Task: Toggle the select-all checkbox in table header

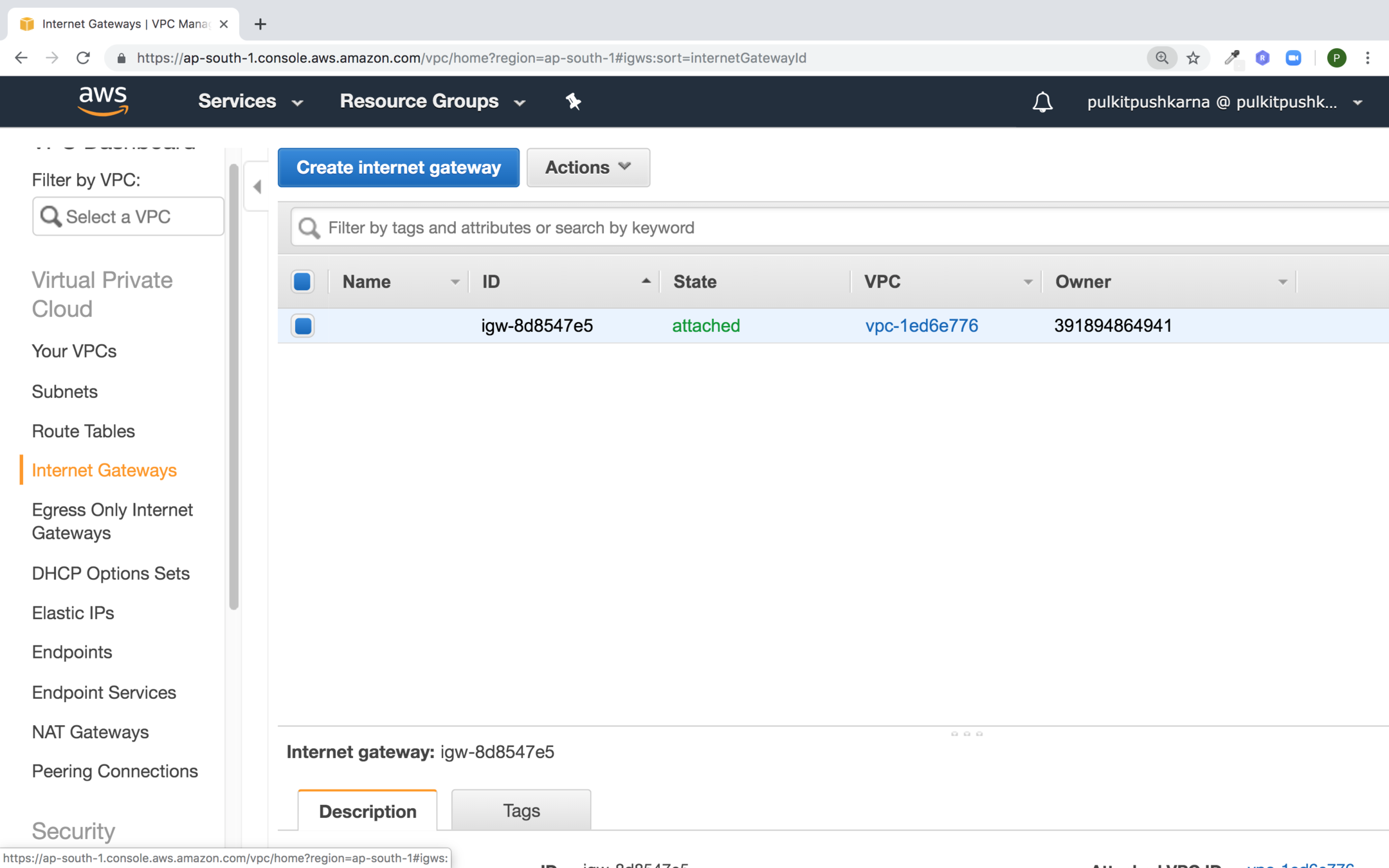Action: 302,282
